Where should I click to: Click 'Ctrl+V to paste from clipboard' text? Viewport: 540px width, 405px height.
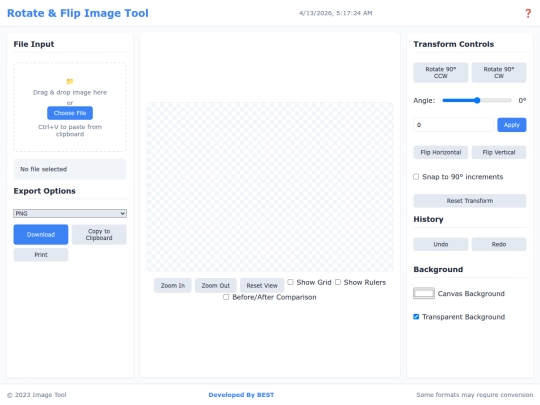coord(70,131)
